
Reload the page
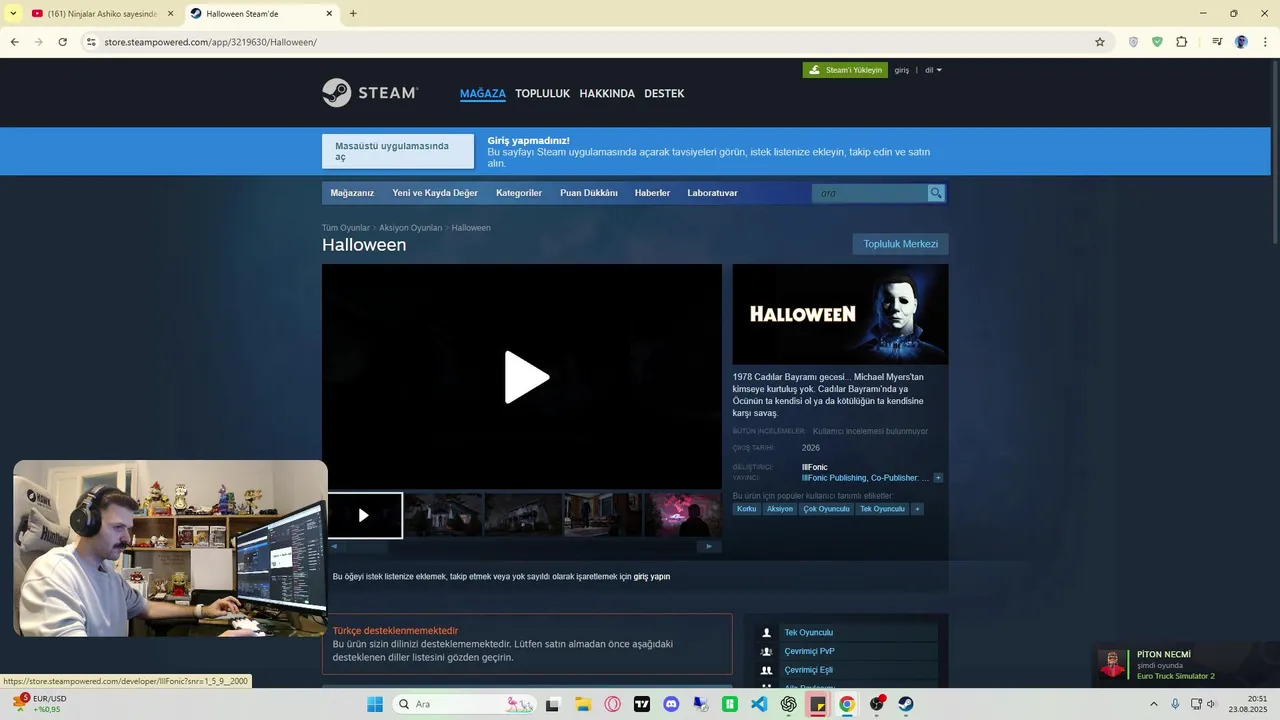pos(62,42)
